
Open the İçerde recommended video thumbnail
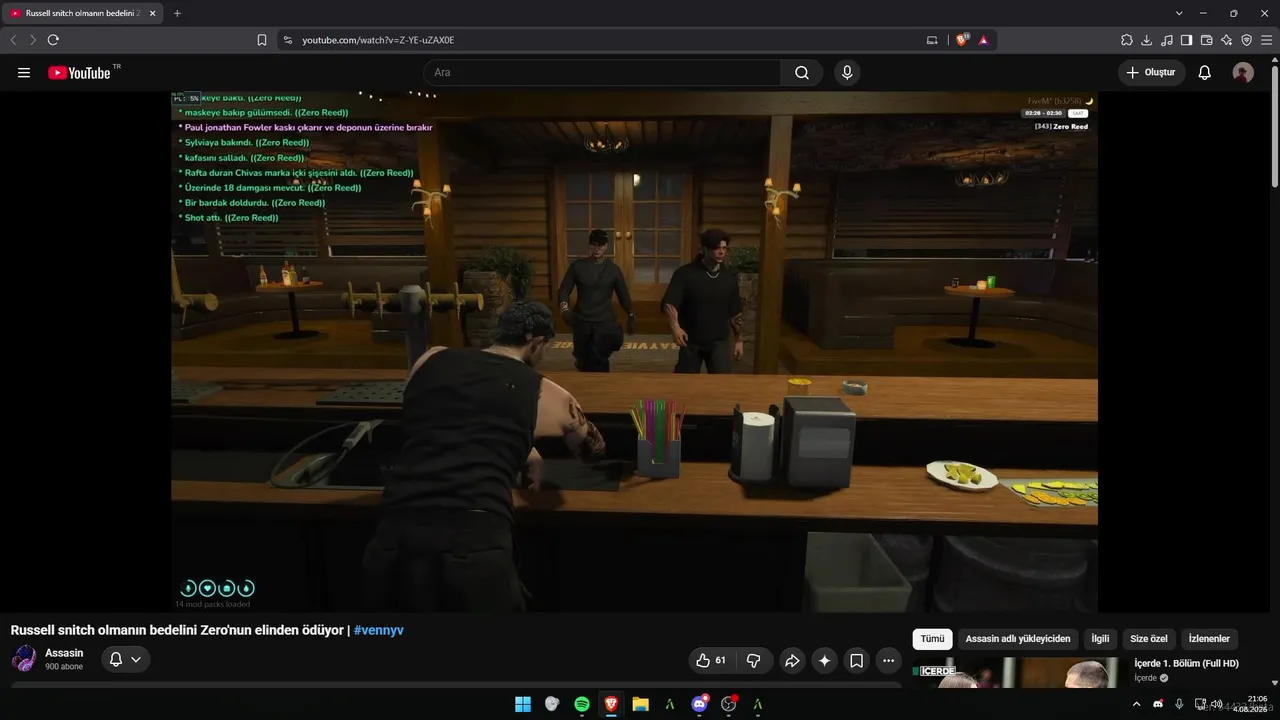tap(1019, 673)
